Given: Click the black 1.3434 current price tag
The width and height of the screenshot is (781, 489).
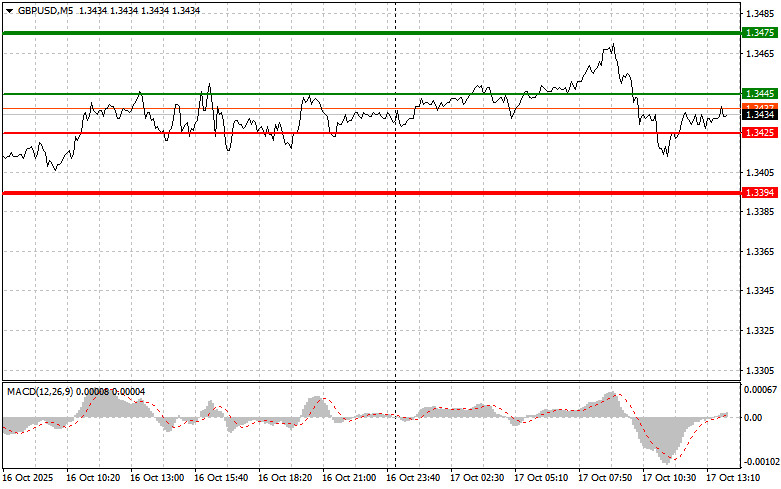Looking at the screenshot, I should [x=760, y=115].
